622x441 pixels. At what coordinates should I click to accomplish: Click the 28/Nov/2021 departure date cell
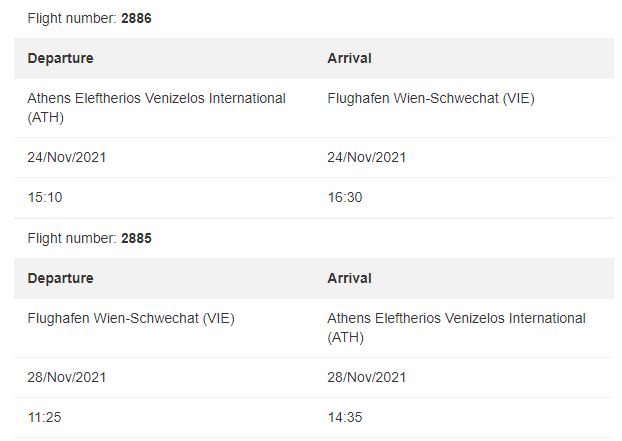pos(67,377)
